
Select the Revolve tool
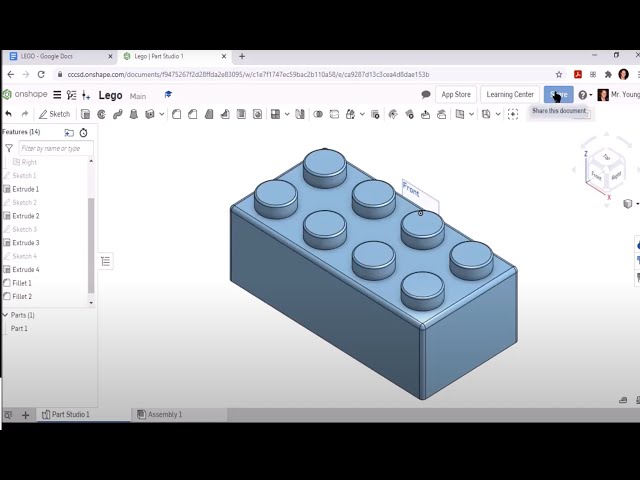click(x=102, y=114)
